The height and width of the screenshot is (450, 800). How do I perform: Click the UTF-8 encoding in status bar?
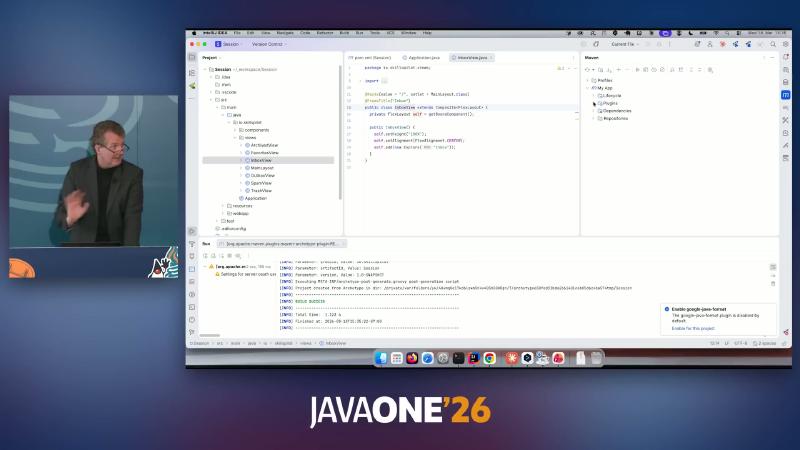(740, 343)
